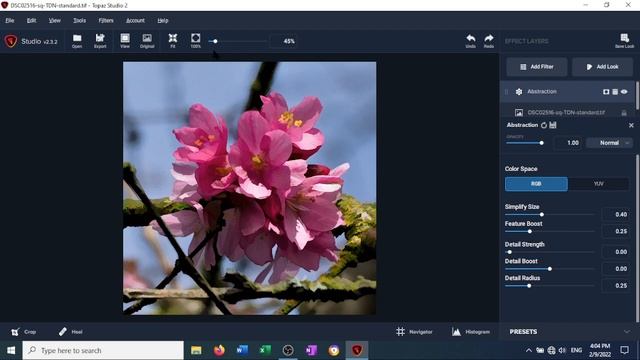The image size is (640, 360).
Task: Select the Heal tool
Action: coord(71,332)
